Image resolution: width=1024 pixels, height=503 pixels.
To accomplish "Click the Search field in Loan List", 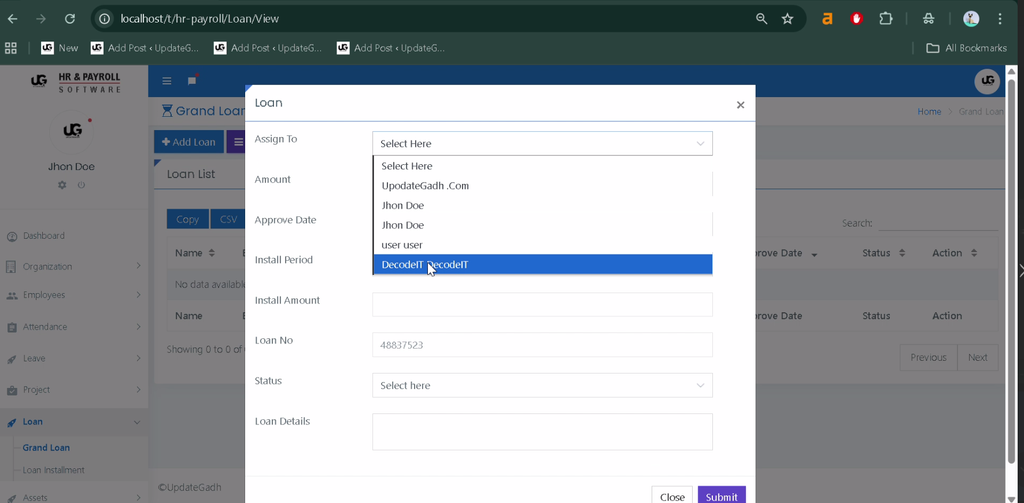I will click(938, 223).
